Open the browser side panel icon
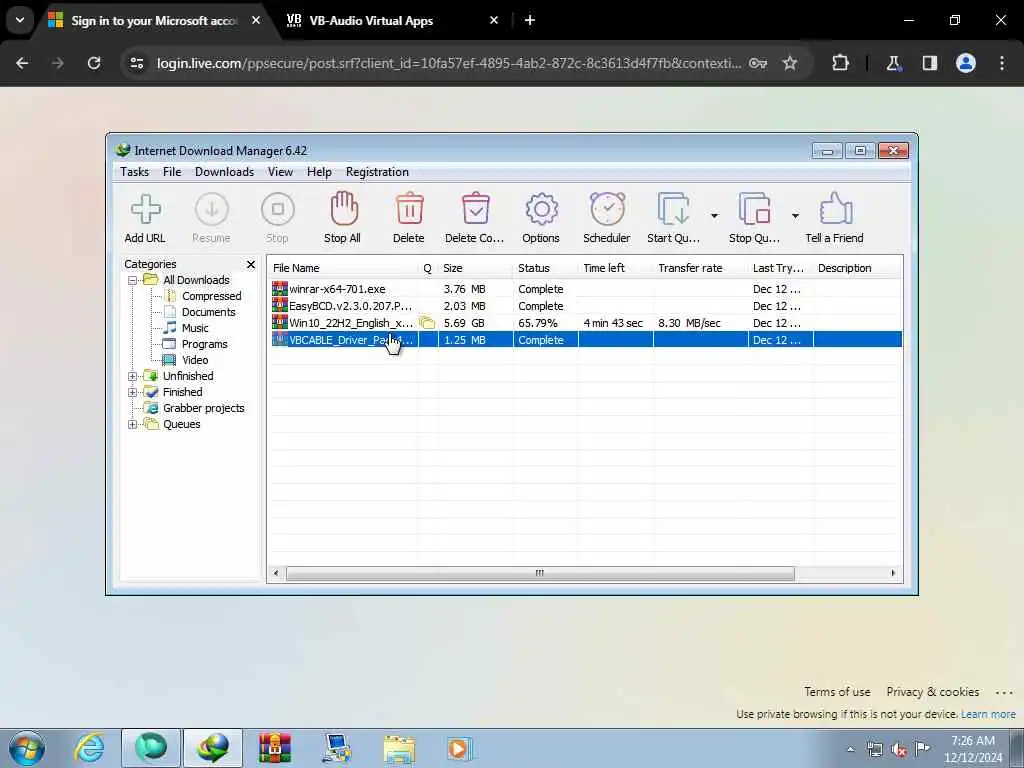The width and height of the screenshot is (1024, 768). coord(930,63)
